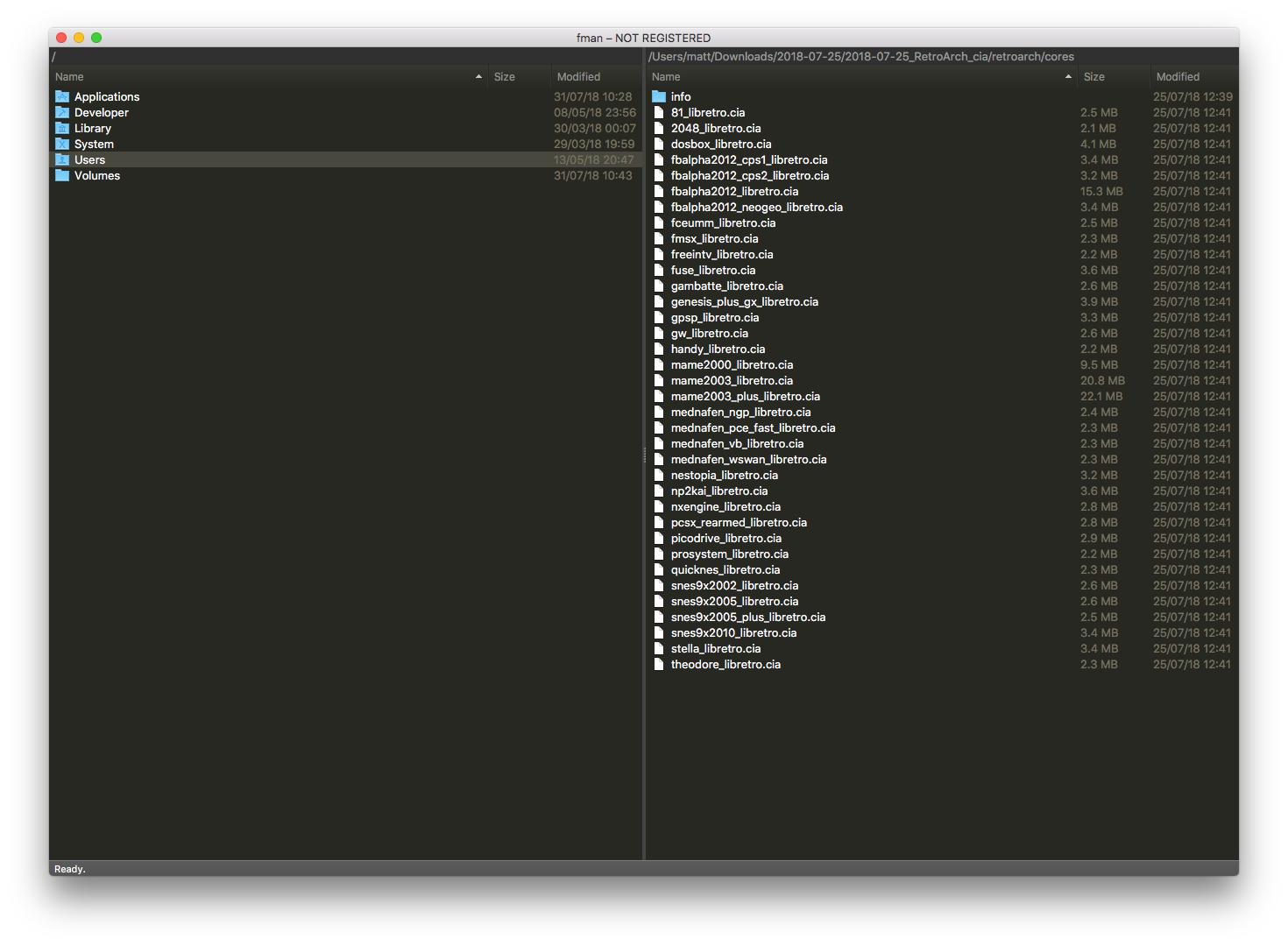Click the blue folder icon next to Developer

tap(61, 112)
